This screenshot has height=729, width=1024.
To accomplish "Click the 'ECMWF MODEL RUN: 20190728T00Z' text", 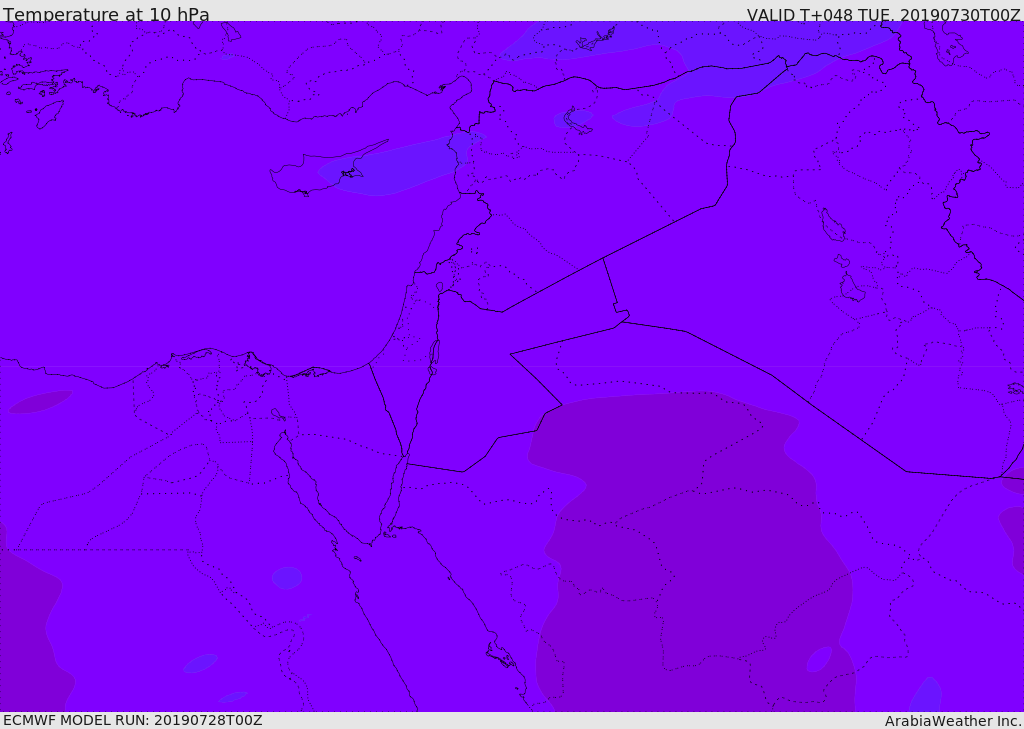I will click(x=133, y=720).
